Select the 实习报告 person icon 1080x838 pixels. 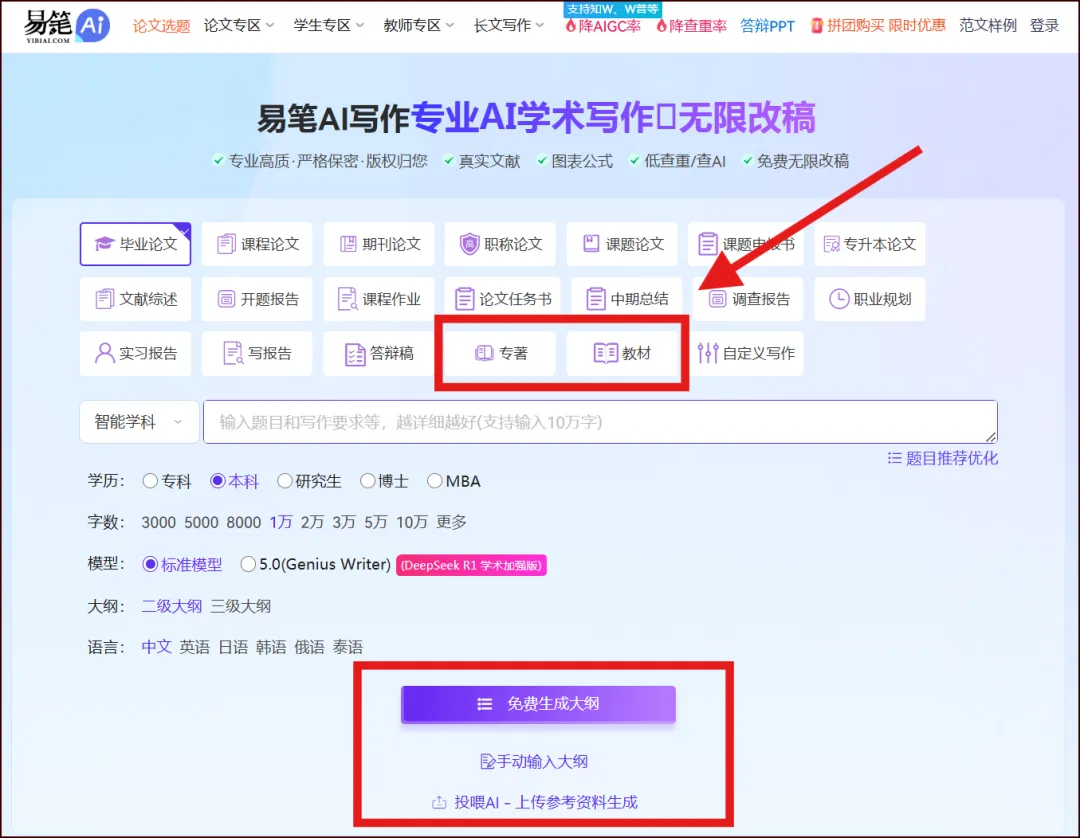click(x=105, y=353)
